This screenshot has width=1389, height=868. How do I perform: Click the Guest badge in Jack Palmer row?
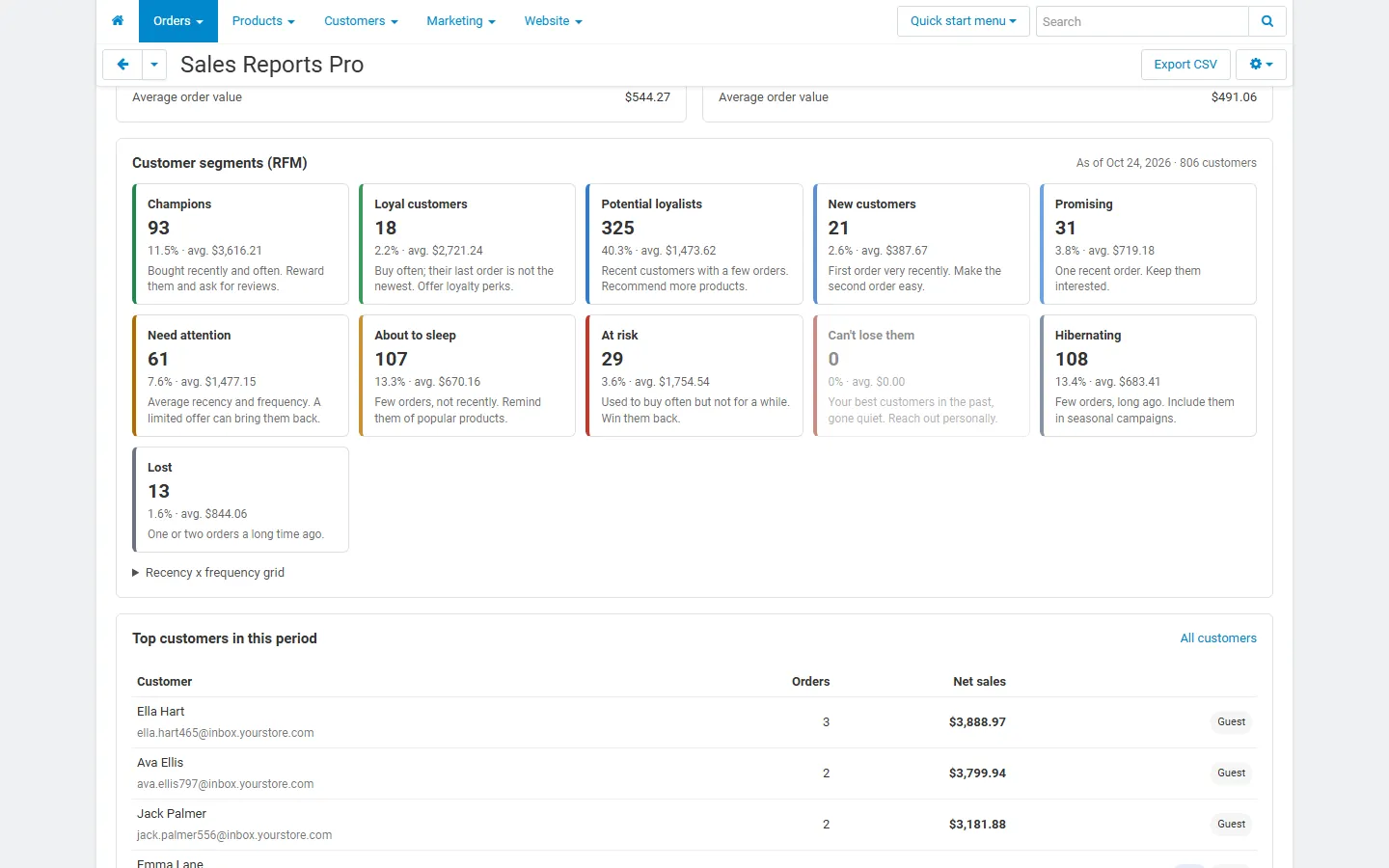click(1231, 825)
